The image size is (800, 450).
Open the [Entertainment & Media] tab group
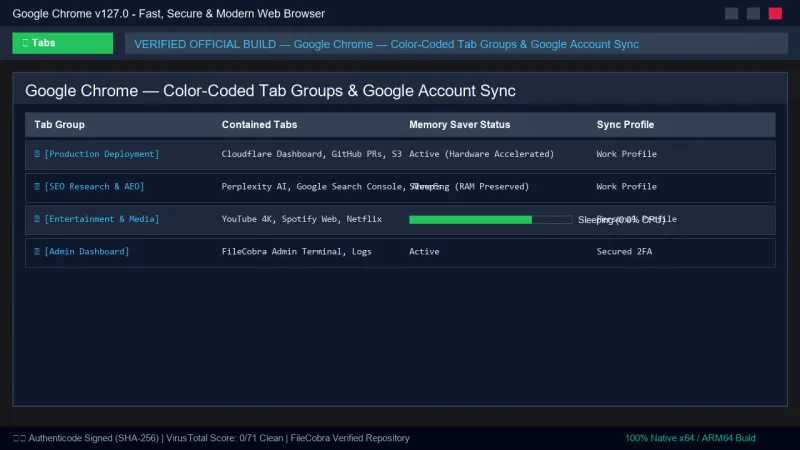coord(102,219)
